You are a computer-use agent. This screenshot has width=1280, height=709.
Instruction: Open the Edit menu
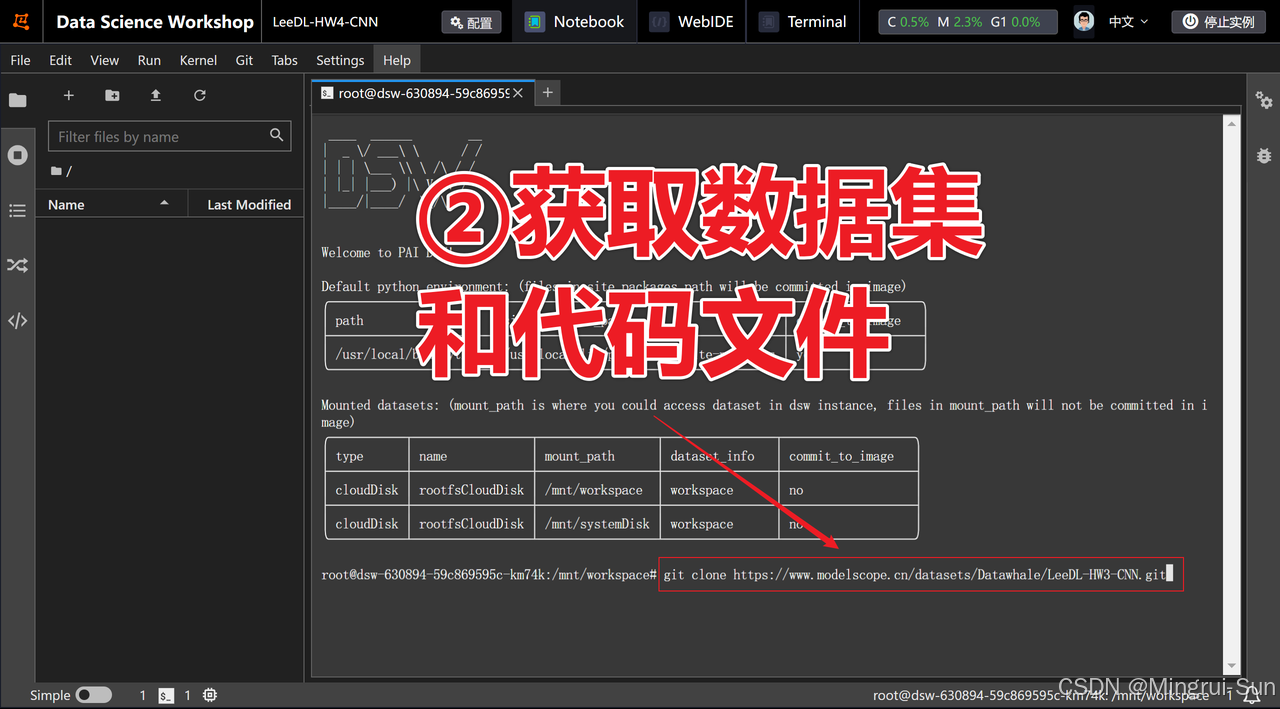(61, 60)
